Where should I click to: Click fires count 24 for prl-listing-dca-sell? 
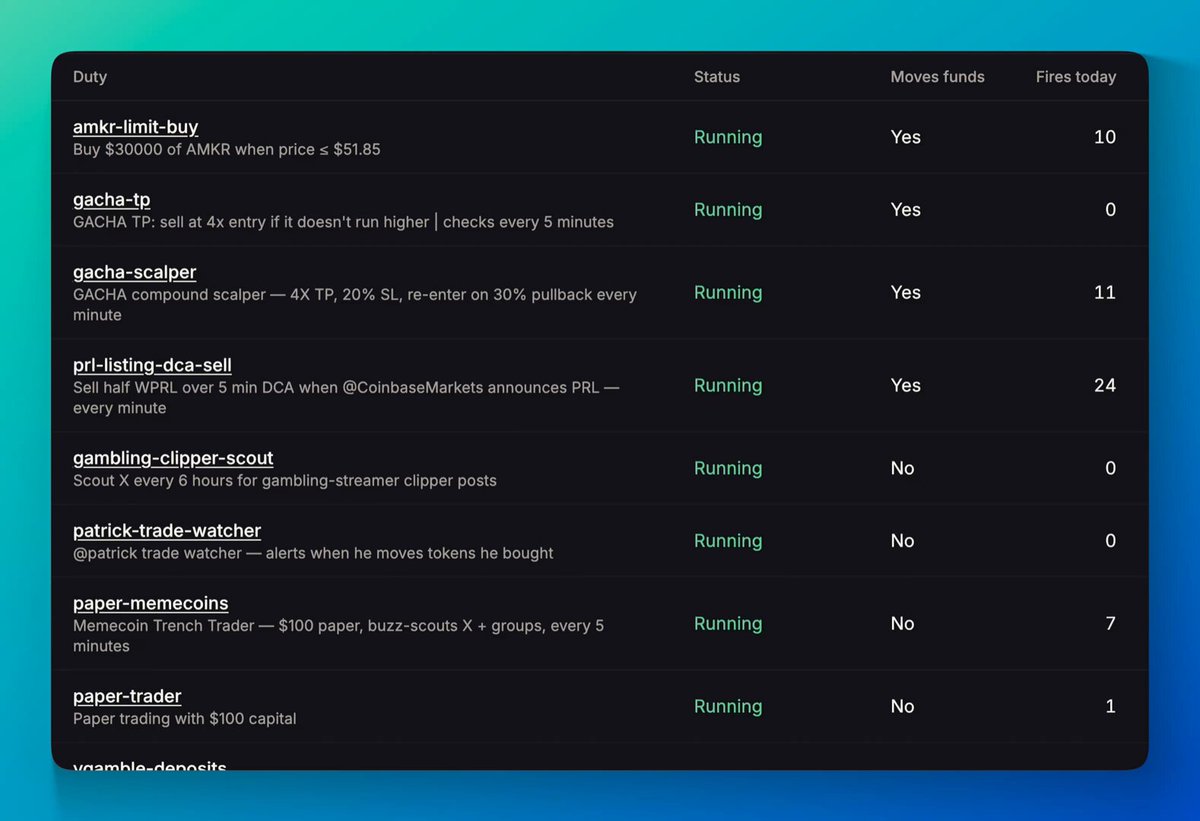pos(1105,386)
